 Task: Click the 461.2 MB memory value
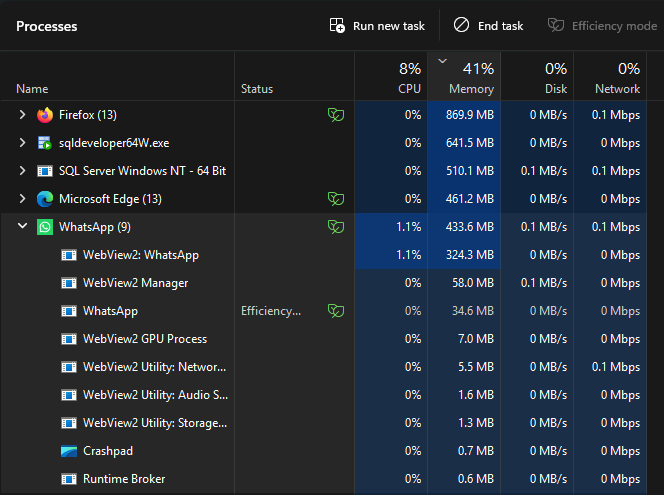470,199
